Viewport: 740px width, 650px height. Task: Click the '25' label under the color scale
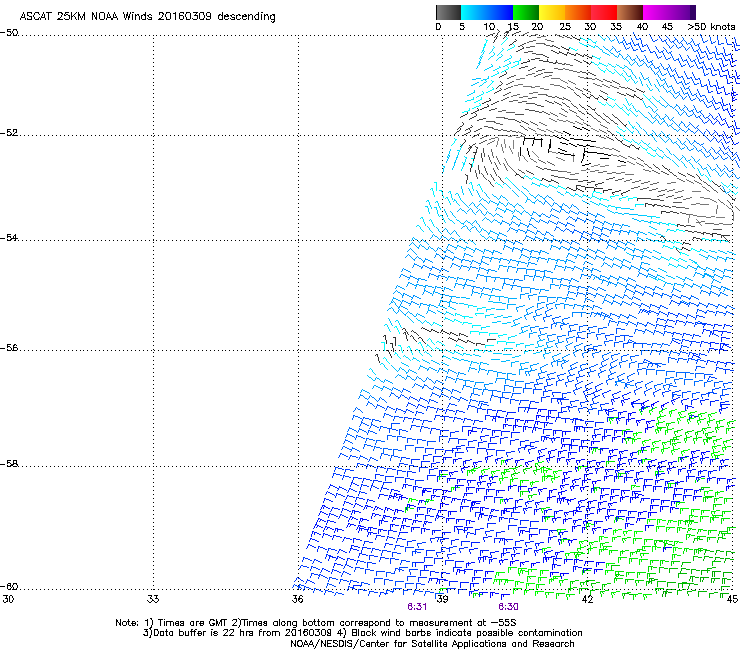(565, 27)
